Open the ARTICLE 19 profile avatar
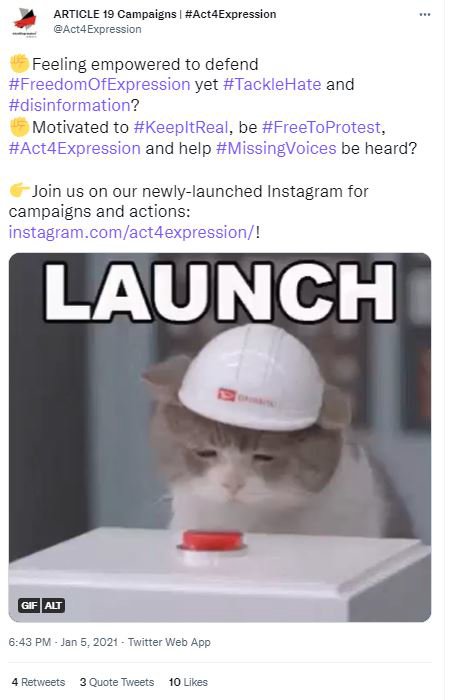The image size is (461, 700). [x=25, y=22]
